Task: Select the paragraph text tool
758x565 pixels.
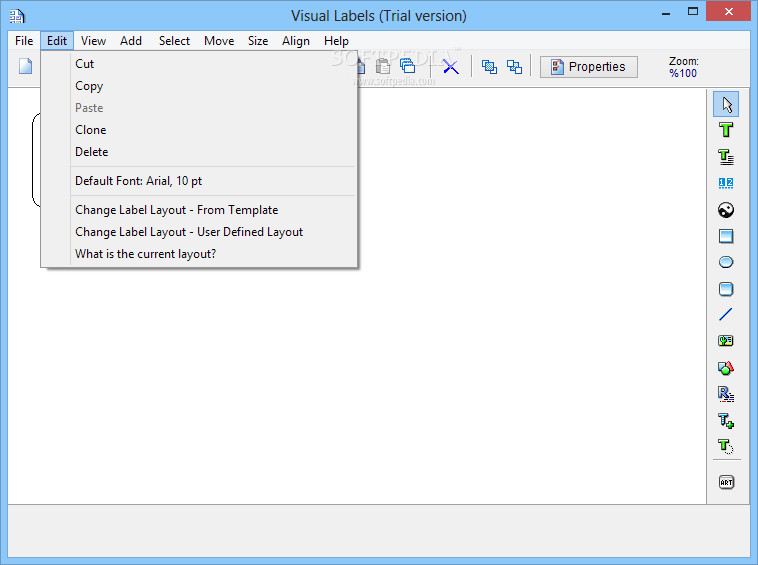Action: click(x=726, y=157)
